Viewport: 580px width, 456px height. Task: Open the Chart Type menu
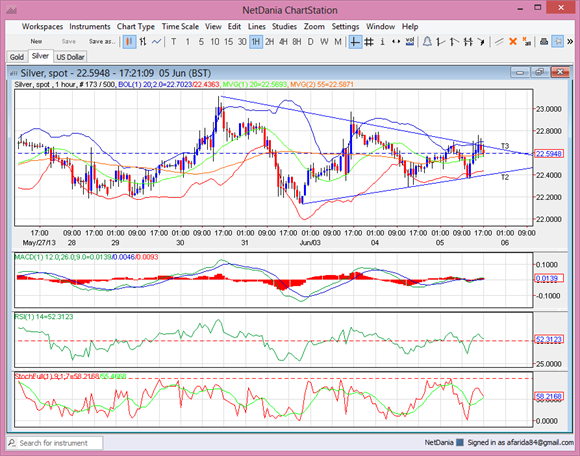136,27
